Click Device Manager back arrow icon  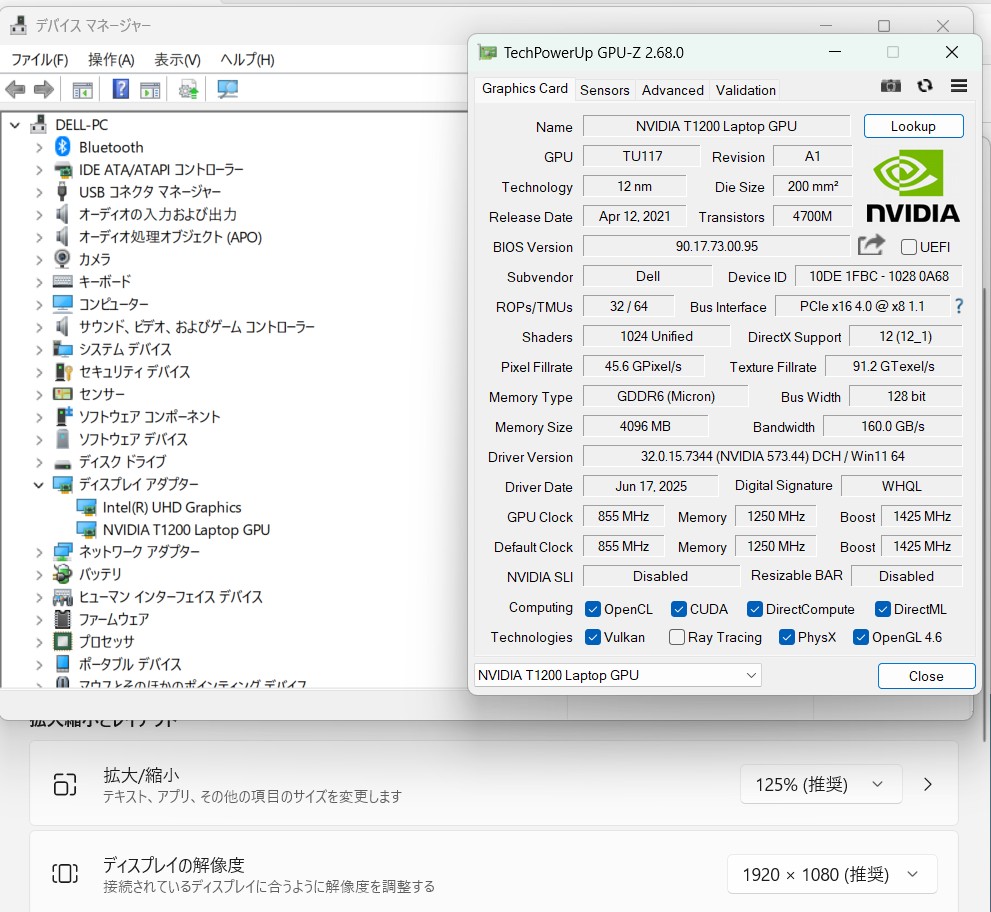pos(15,89)
